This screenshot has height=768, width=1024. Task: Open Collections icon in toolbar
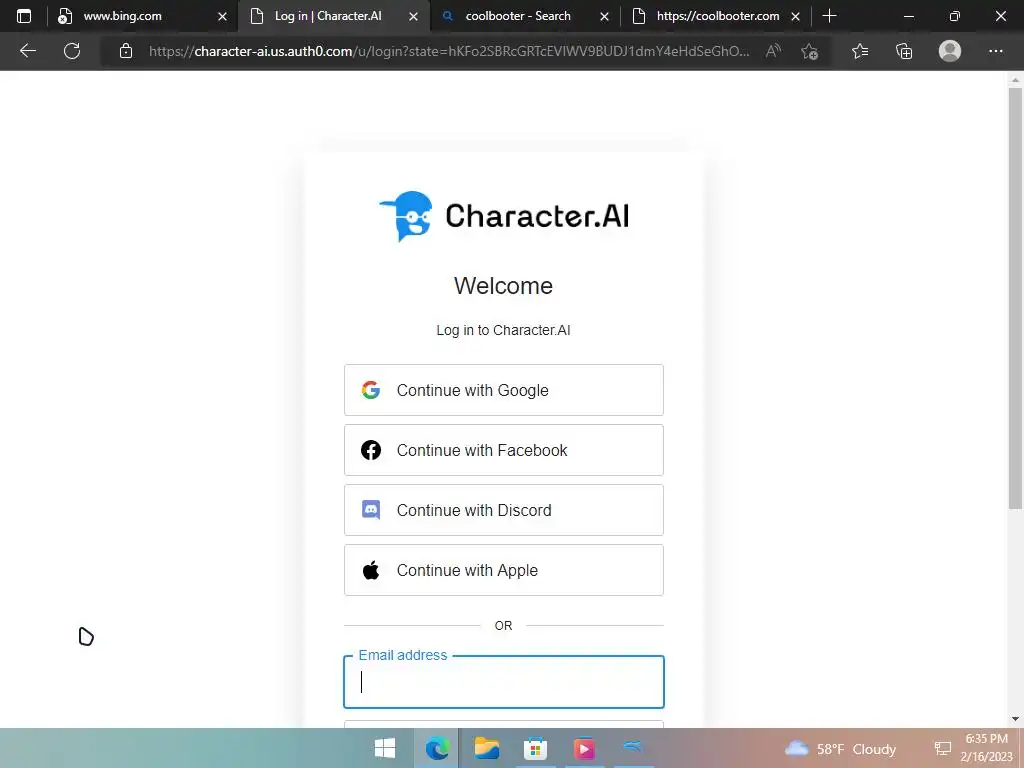tap(904, 51)
